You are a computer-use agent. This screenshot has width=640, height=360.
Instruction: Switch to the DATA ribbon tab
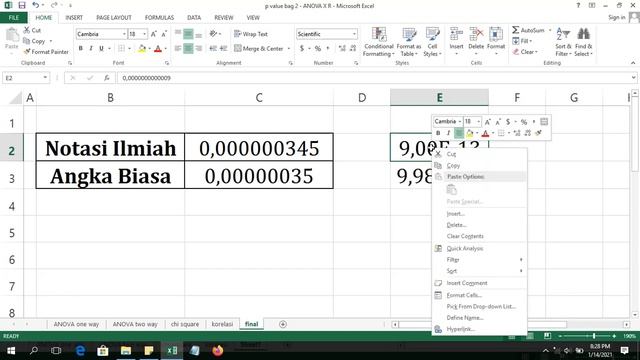click(194, 18)
